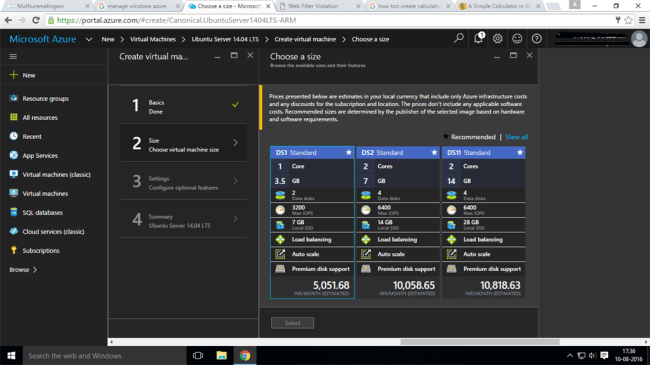Toggle the hamburger sidebar menu
Image resolution: width=650 pixels, height=365 pixels.
(13, 56)
